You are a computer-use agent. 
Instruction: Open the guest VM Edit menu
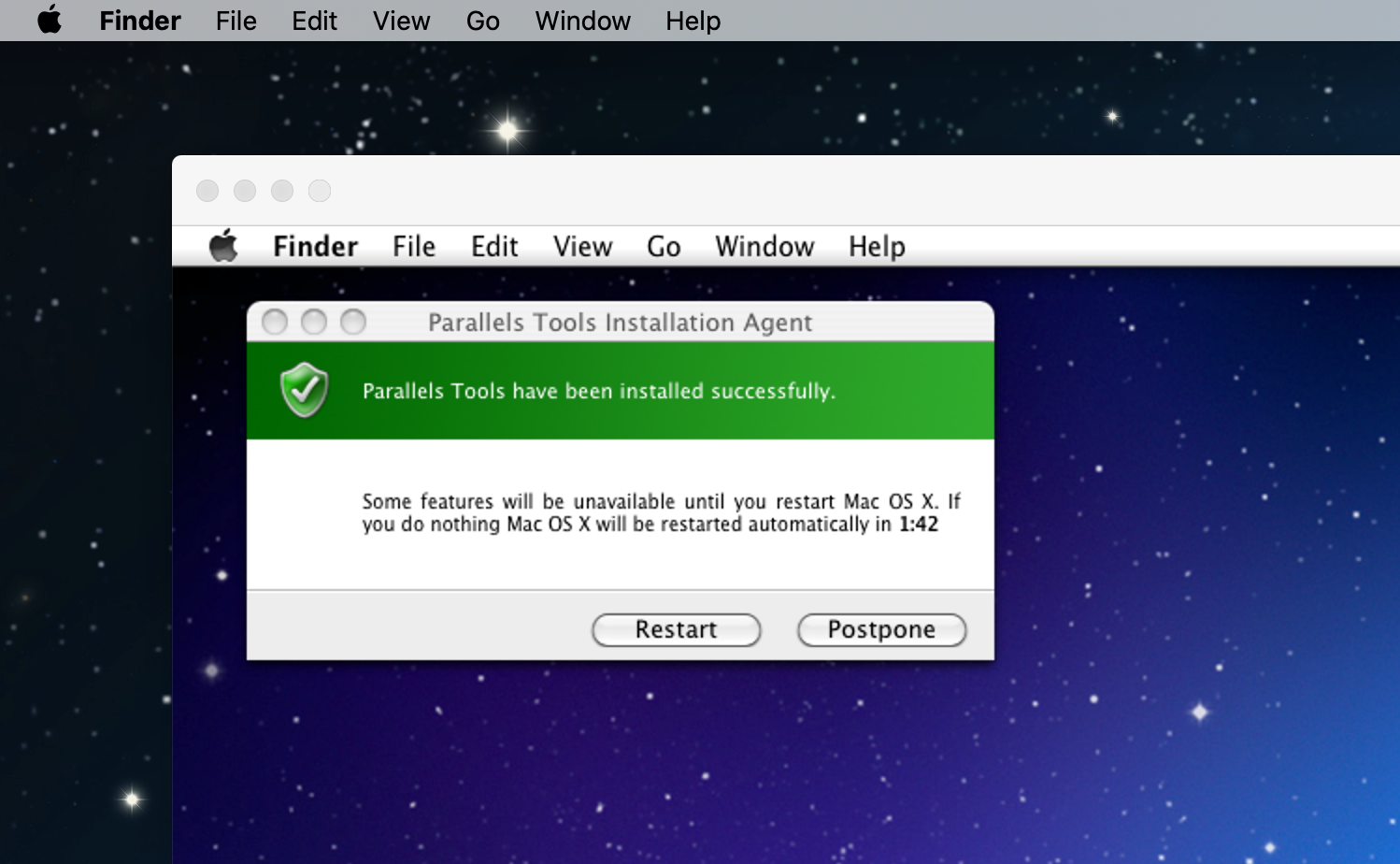coord(494,247)
